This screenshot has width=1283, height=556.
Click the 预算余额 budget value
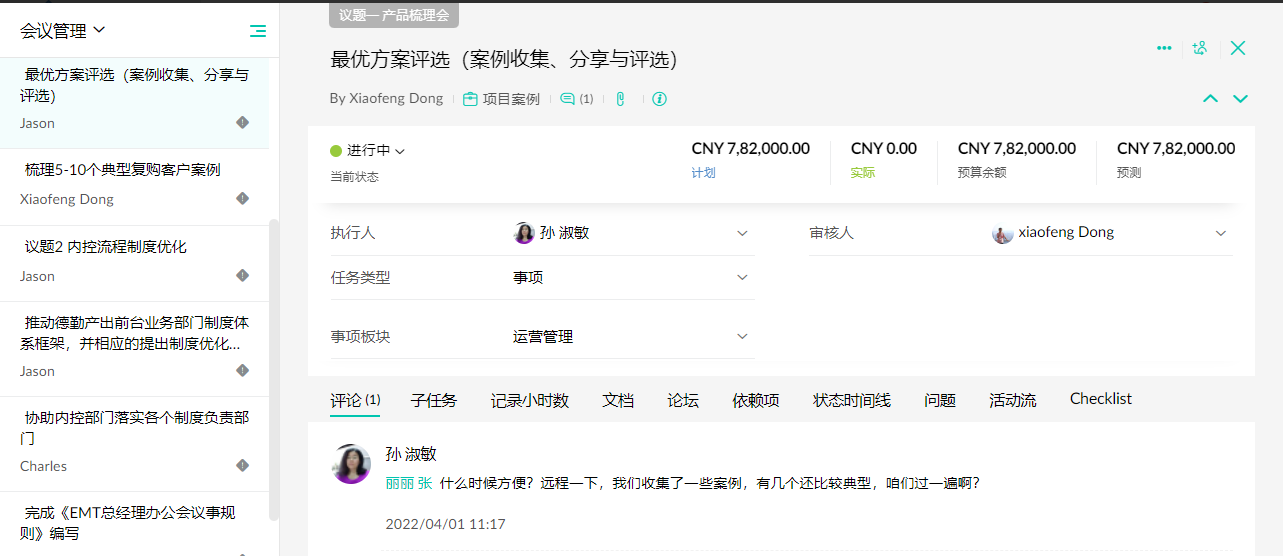(1017, 149)
